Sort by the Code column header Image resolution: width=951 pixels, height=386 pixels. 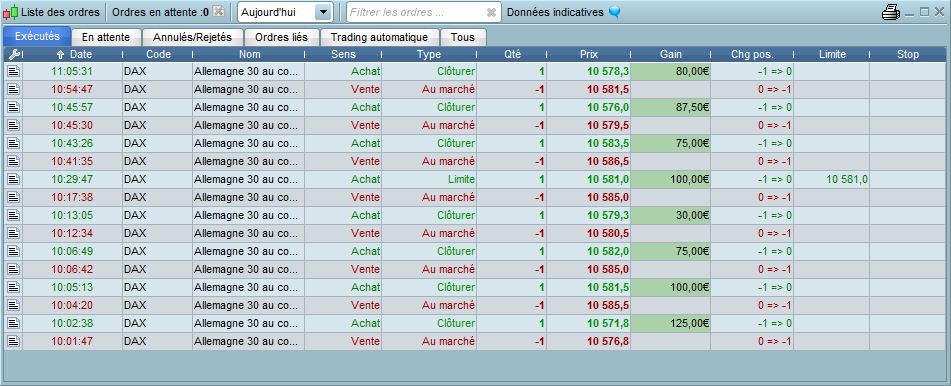pyautogui.click(x=158, y=54)
